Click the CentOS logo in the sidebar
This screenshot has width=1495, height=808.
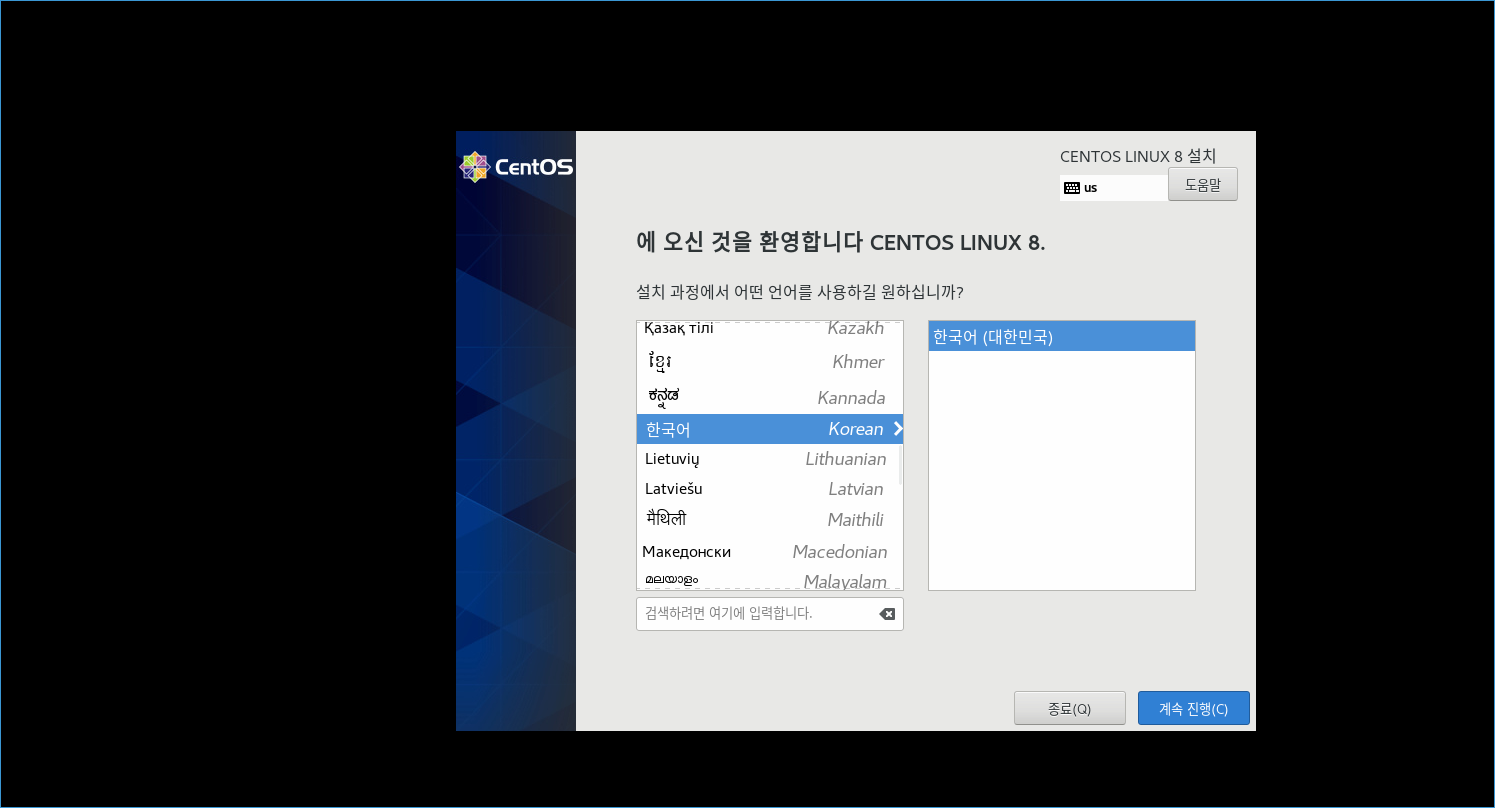coord(516,167)
